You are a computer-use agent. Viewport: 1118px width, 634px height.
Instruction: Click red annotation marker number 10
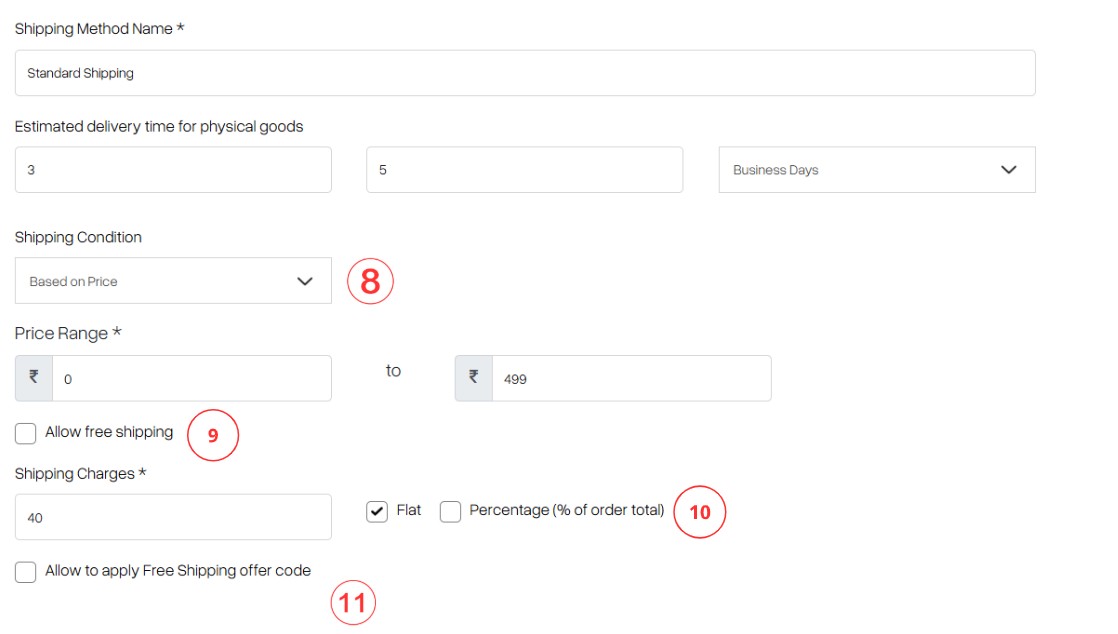(x=699, y=512)
